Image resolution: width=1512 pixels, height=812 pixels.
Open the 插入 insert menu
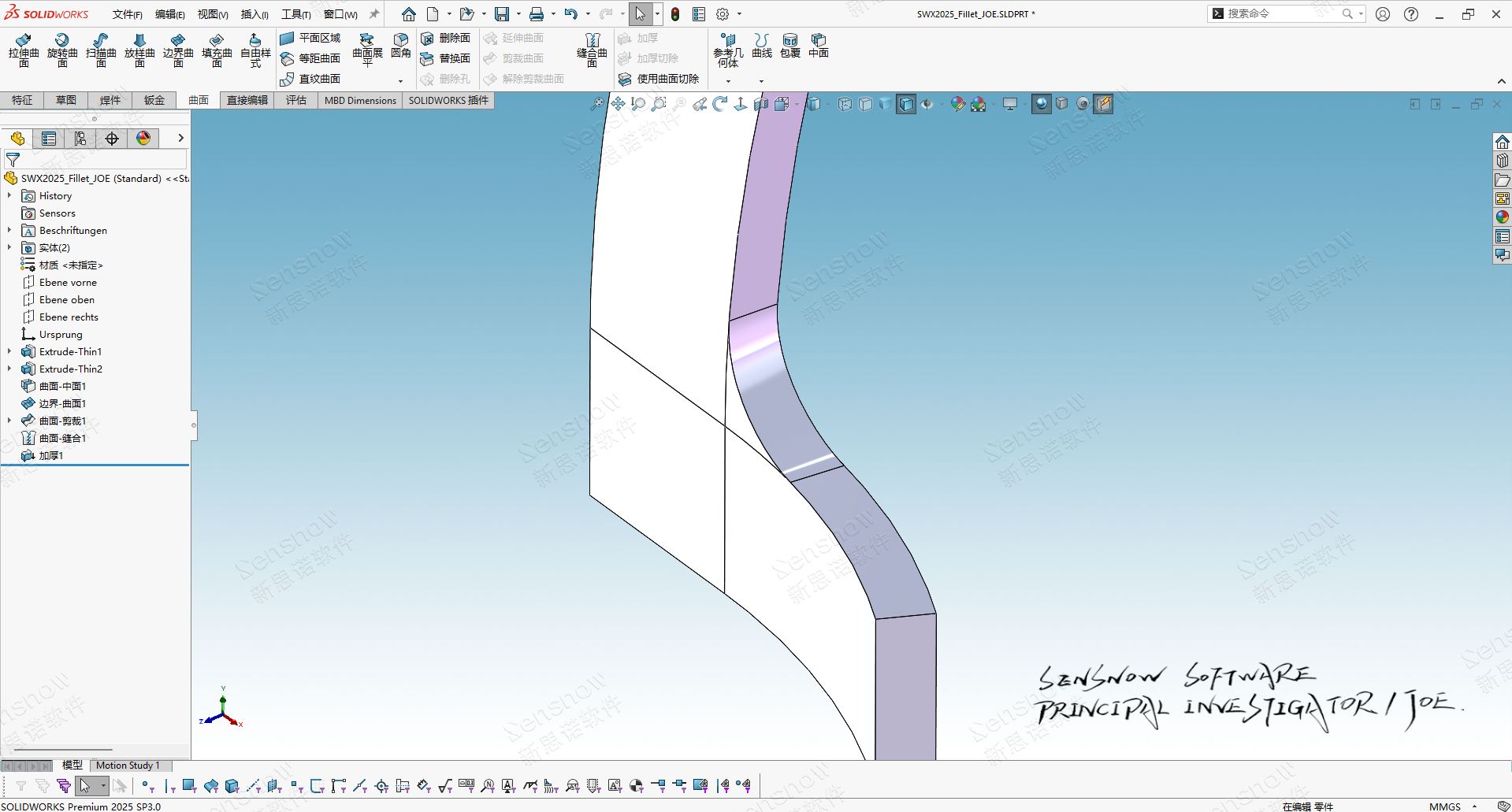(254, 14)
